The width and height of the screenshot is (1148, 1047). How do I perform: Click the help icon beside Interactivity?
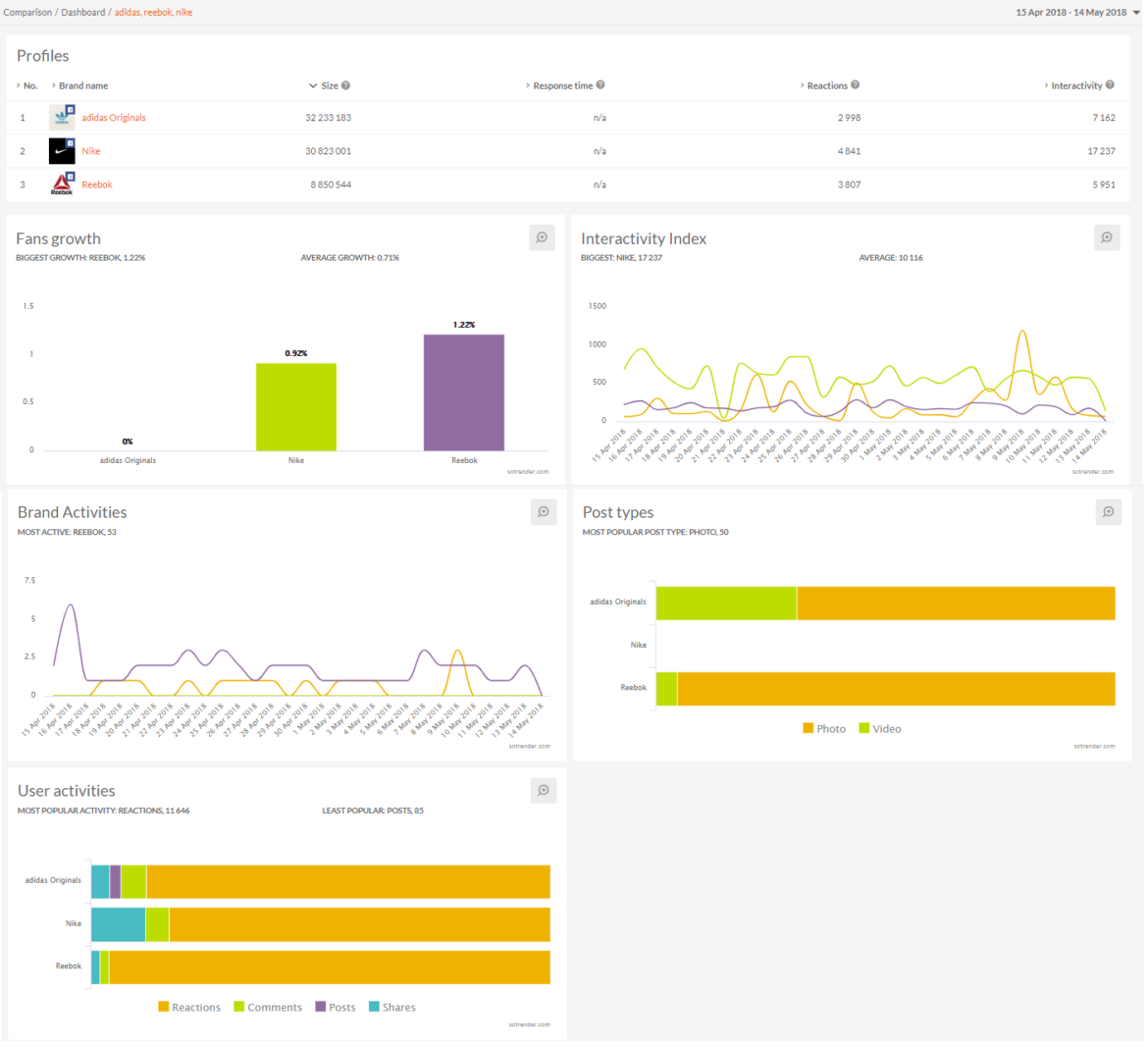(1110, 85)
